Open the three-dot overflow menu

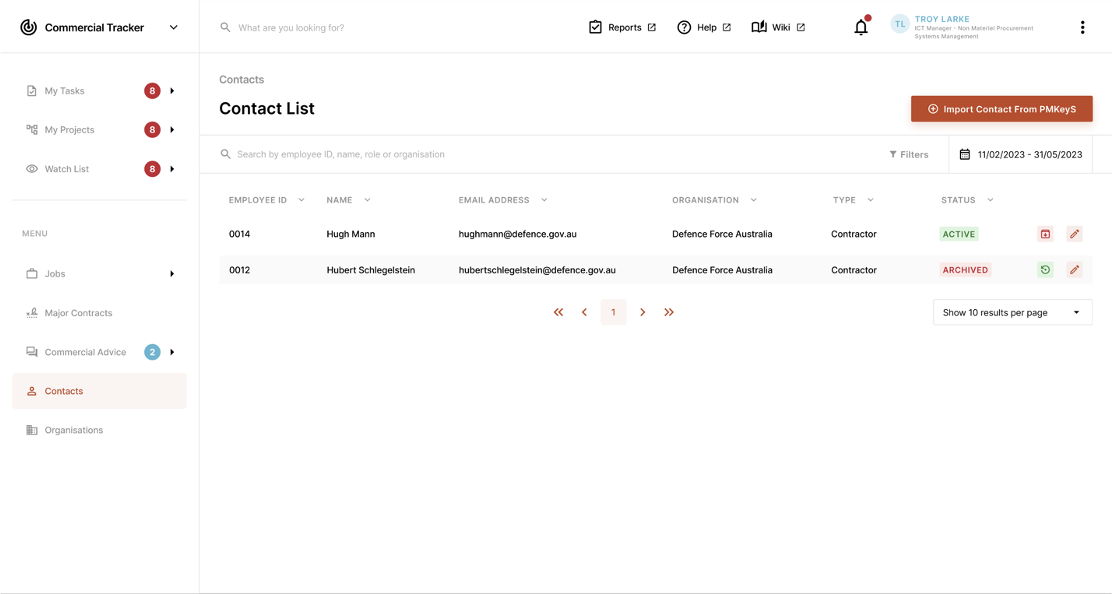coord(1083,27)
